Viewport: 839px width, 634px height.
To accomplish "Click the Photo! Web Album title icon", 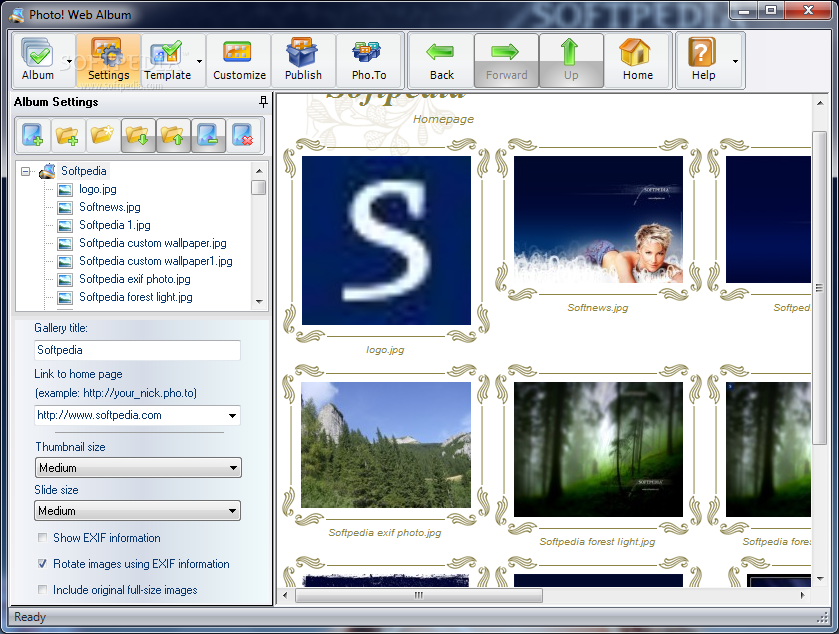I will coord(17,14).
